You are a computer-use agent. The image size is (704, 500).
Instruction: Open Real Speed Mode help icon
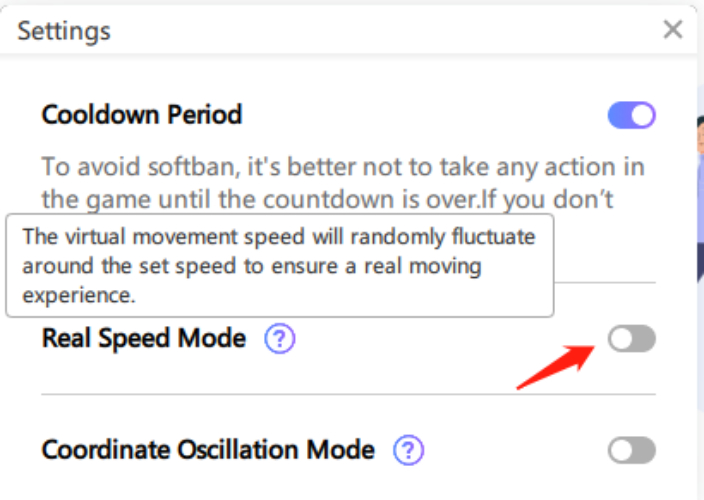coord(280,340)
